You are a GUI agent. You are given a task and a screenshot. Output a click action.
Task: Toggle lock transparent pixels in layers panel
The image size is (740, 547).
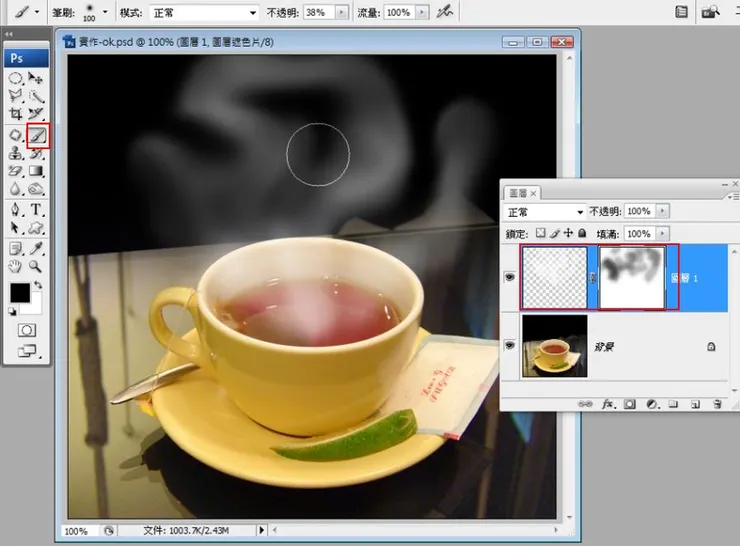[541, 233]
